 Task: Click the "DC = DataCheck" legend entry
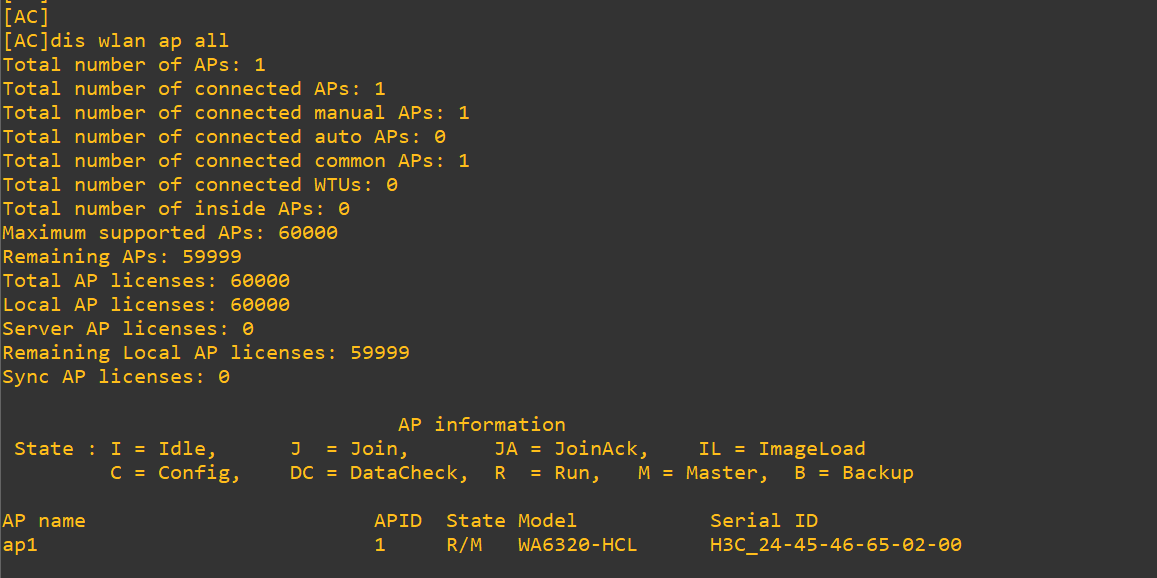[378, 473]
